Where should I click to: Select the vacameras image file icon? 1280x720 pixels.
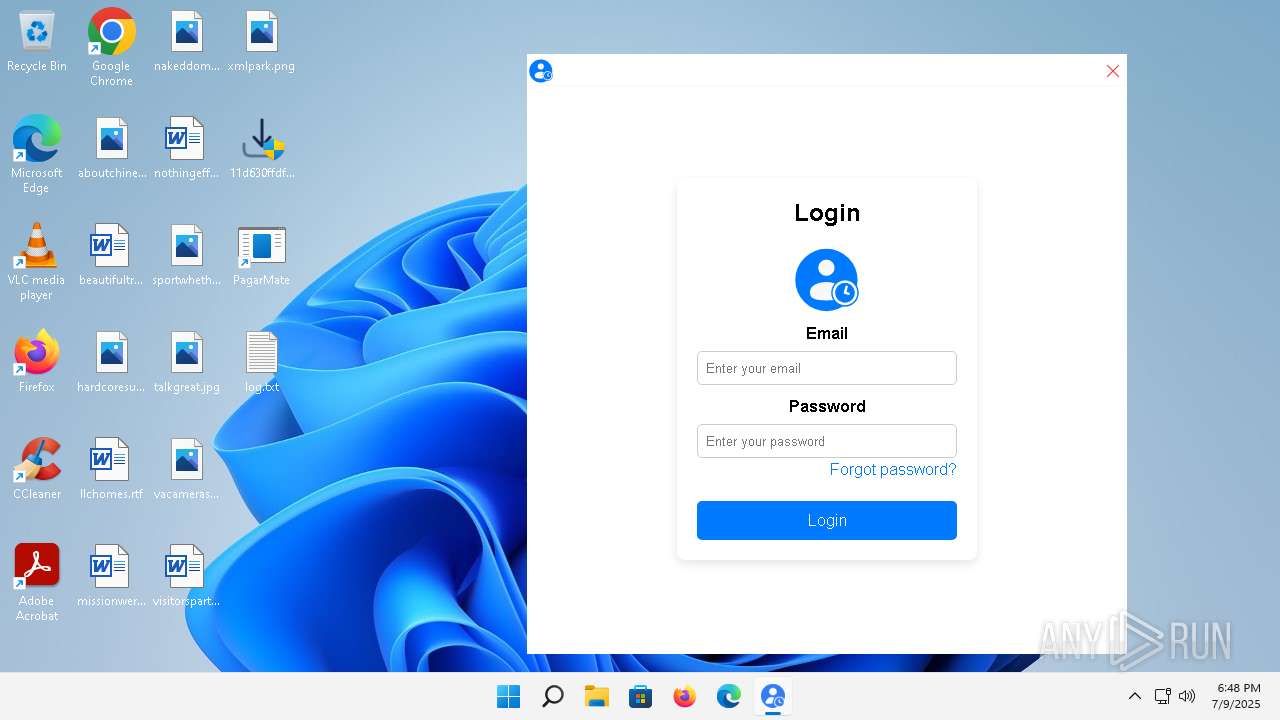coord(186,470)
